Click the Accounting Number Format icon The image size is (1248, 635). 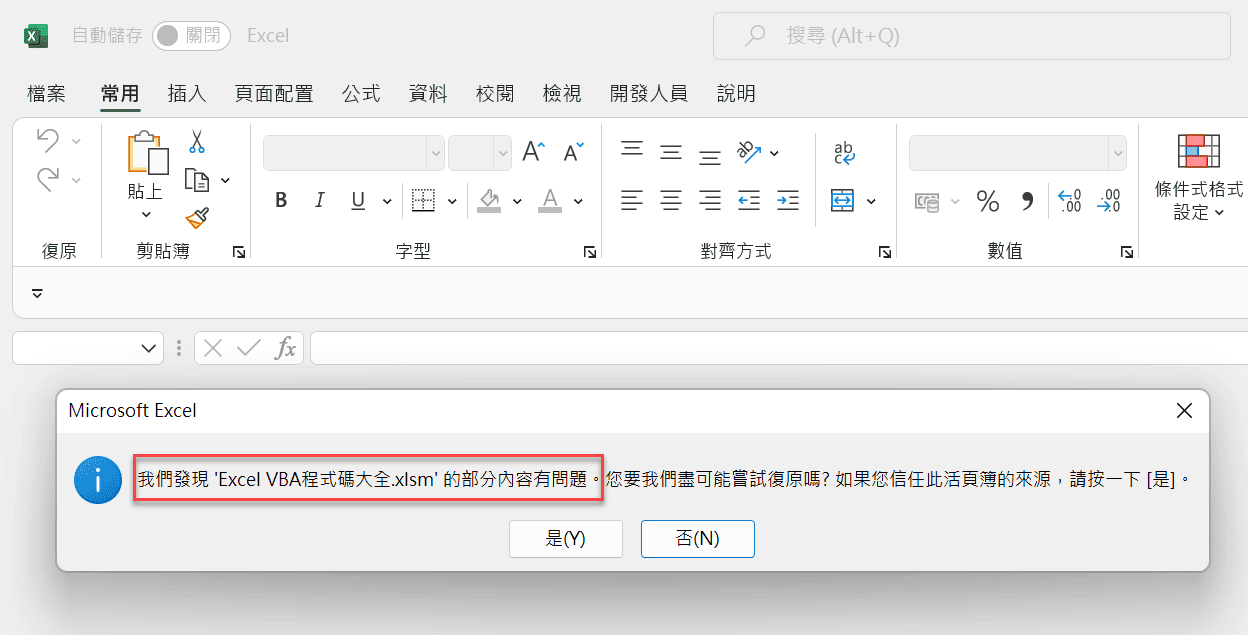coord(927,202)
